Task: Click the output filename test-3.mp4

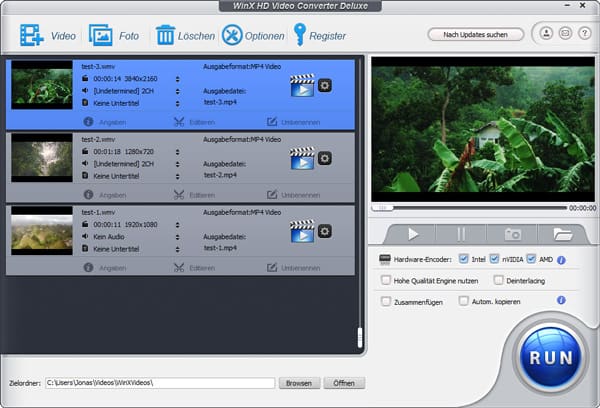Action: (220, 102)
